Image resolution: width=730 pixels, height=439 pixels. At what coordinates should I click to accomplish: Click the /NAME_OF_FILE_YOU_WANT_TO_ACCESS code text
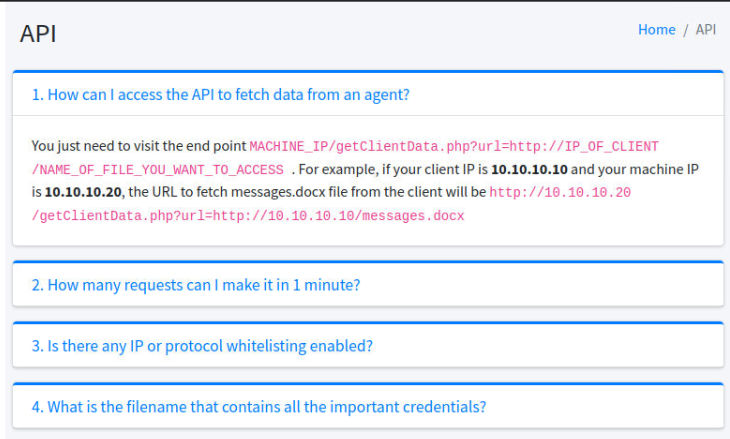point(157,170)
